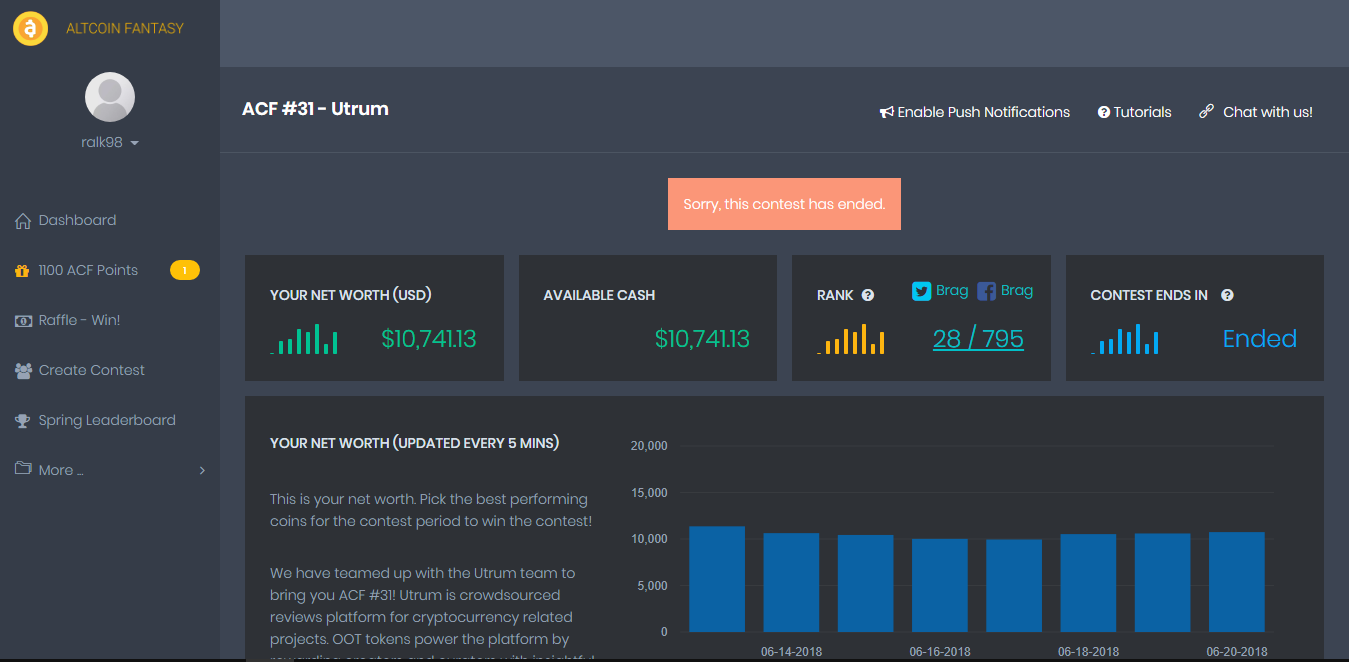The image size is (1349, 662).
Task: Open the Spring Leaderboard page
Action: [x=107, y=420]
